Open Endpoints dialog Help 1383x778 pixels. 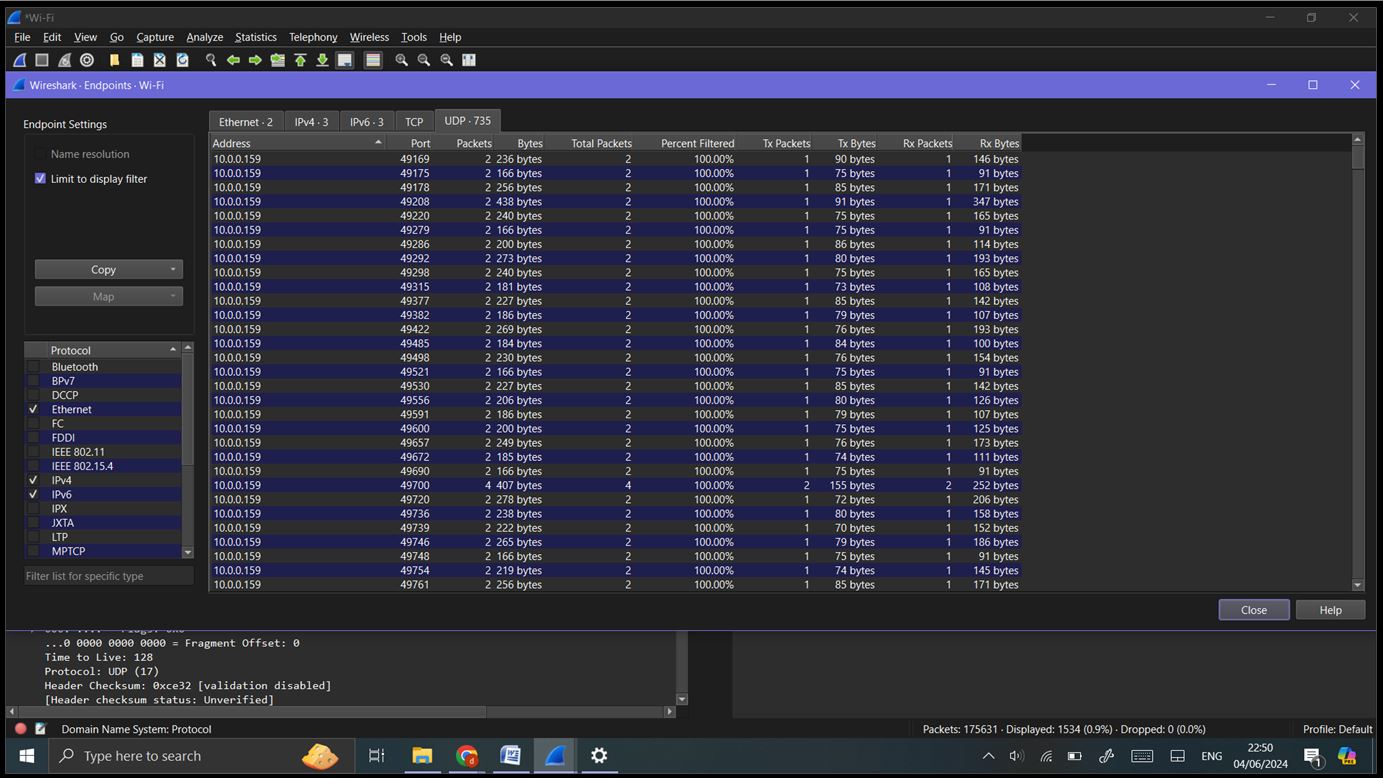pyautogui.click(x=1330, y=609)
